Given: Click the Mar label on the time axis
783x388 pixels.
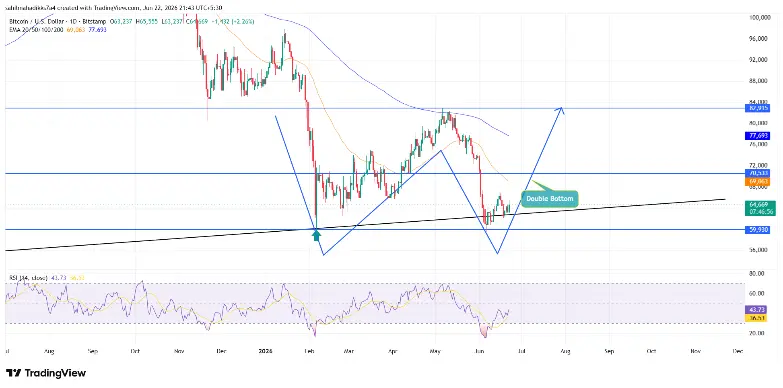Looking at the screenshot, I should (x=349, y=351).
